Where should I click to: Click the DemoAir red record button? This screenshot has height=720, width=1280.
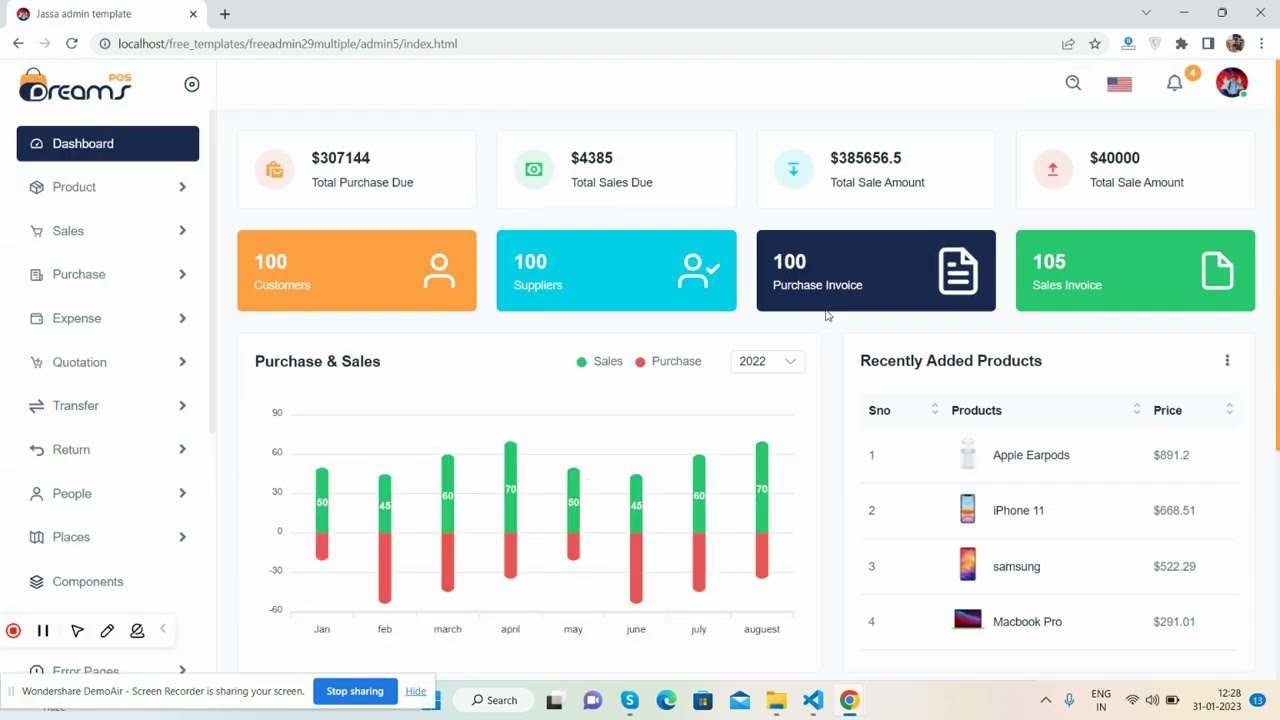pyautogui.click(x=13, y=631)
